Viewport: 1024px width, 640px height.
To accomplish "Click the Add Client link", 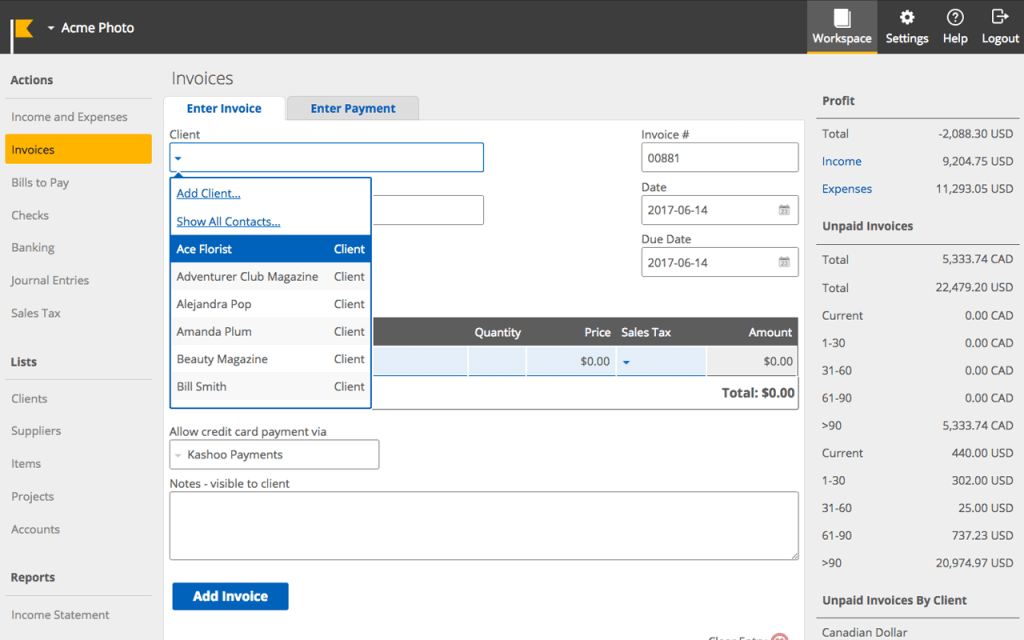I will pos(208,193).
